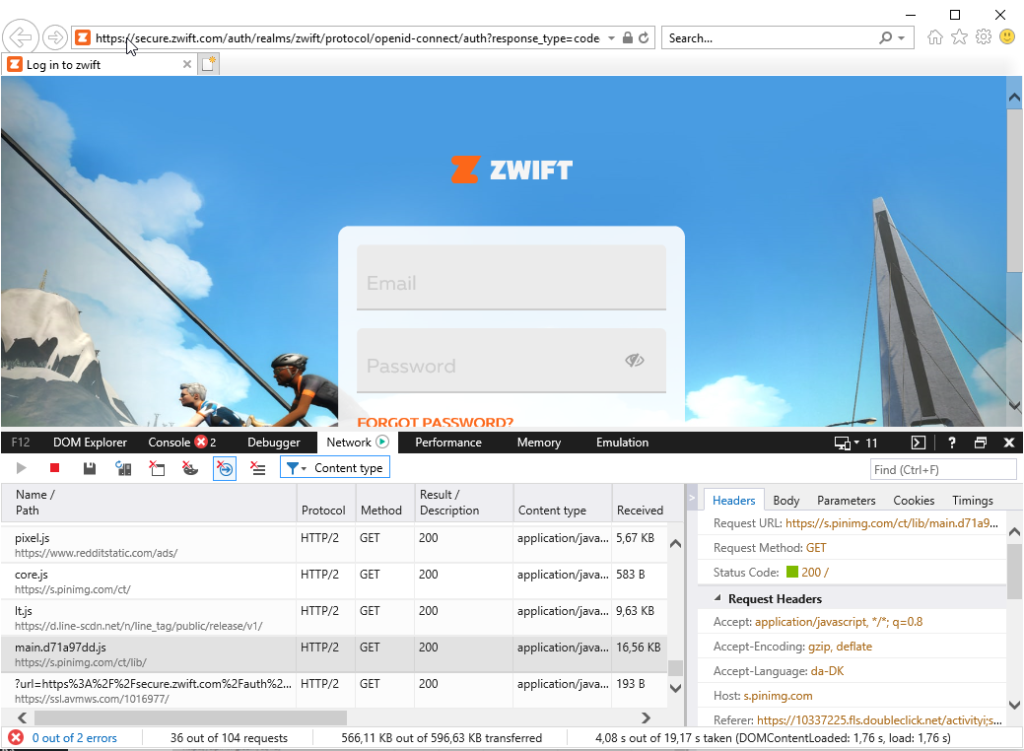This screenshot has height=751, width=1024.
Task: Go back with the browser back arrow
Action: [20, 37]
